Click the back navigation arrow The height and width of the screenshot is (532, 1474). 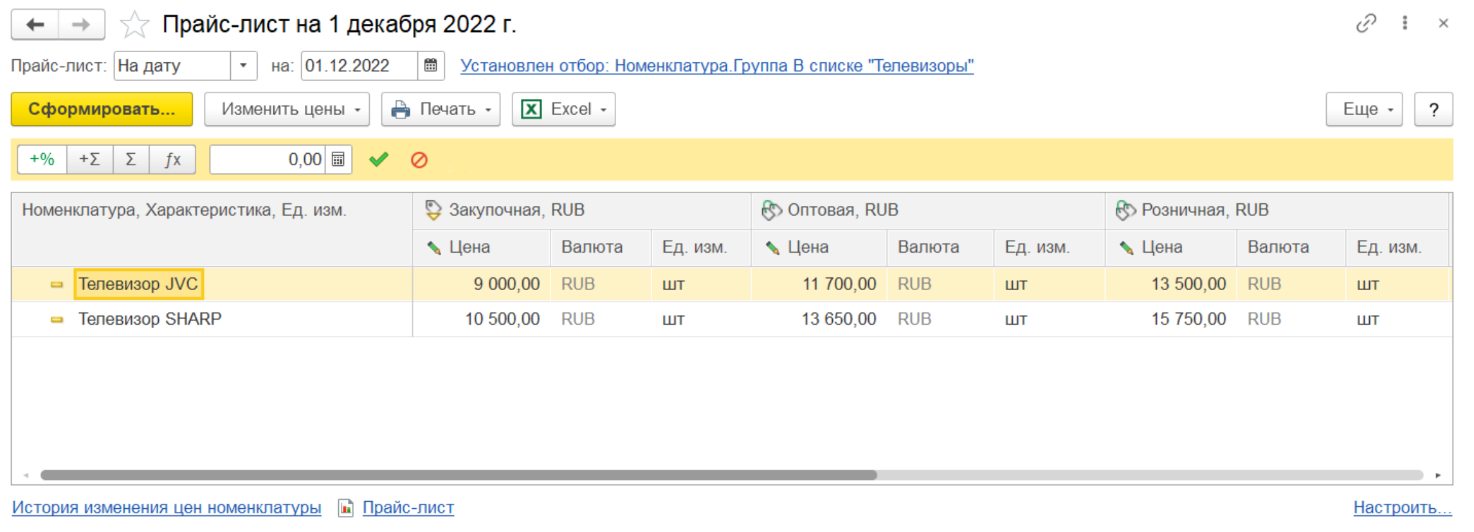coord(35,24)
